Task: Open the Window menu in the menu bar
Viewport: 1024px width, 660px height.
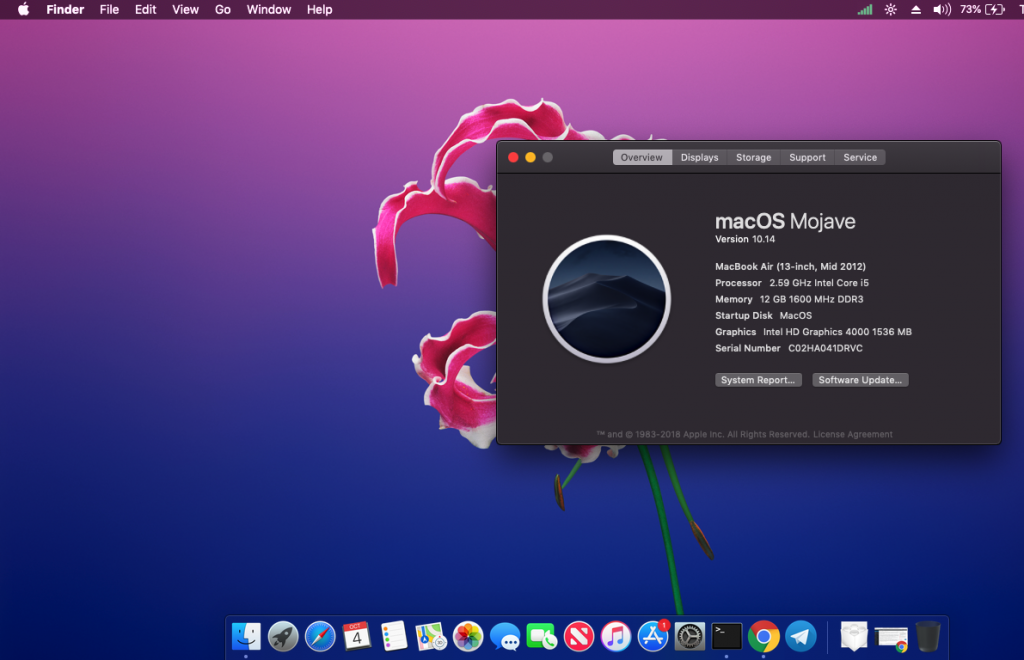Action: [268, 9]
